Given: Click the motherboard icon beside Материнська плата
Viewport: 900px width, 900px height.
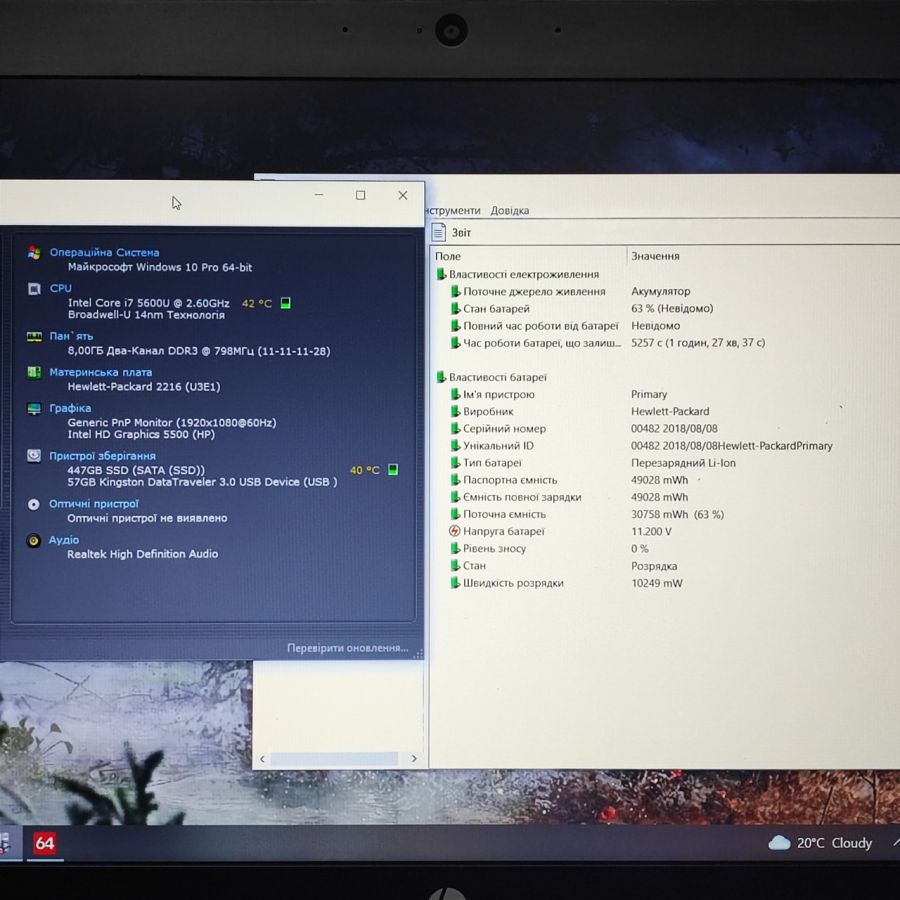Looking at the screenshot, I should [34, 373].
